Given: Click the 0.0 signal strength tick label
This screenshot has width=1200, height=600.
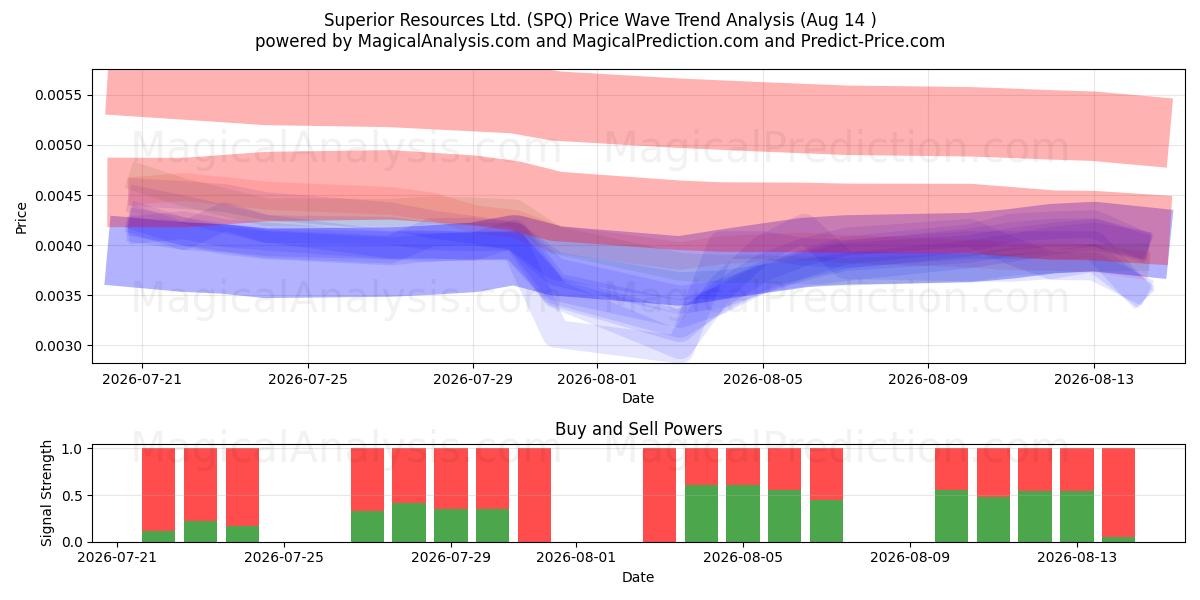Looking at the screenshot, I should 74,542.
